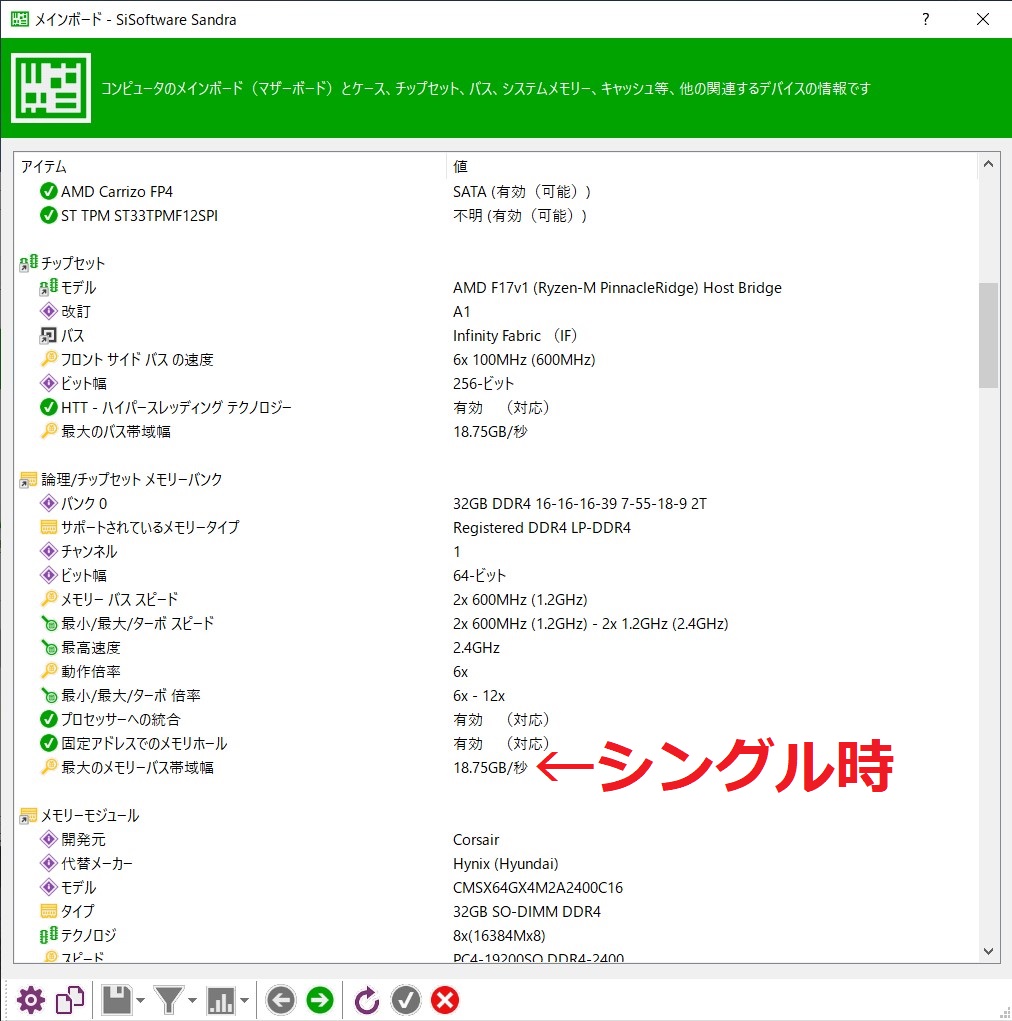Click value Registered DDR4 LP-DDR4
This screenshot has height=1021, width=1012.
(x=542, y=527)
